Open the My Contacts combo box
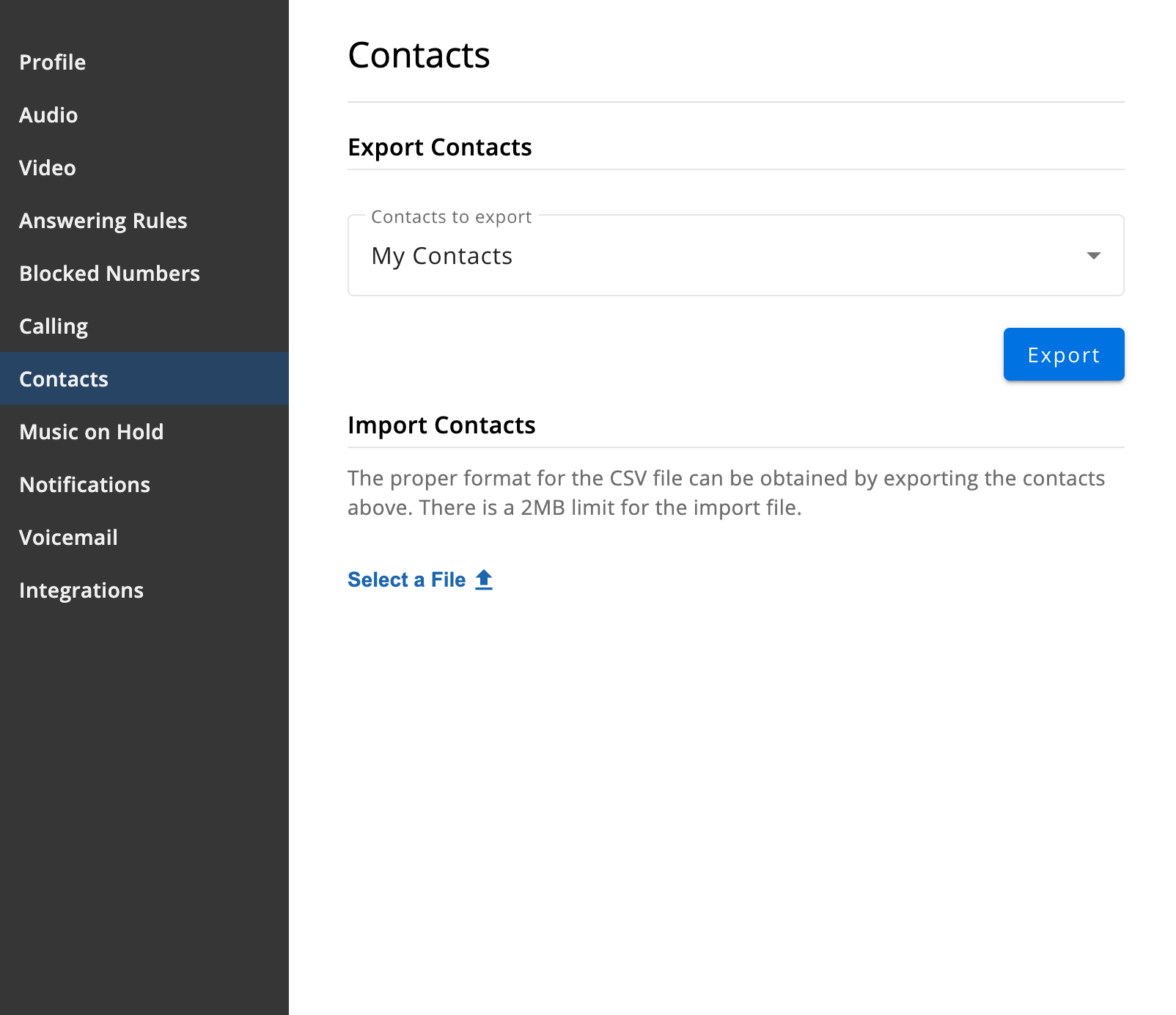Screen dimensions: 1176x1015 pos(735,255)
